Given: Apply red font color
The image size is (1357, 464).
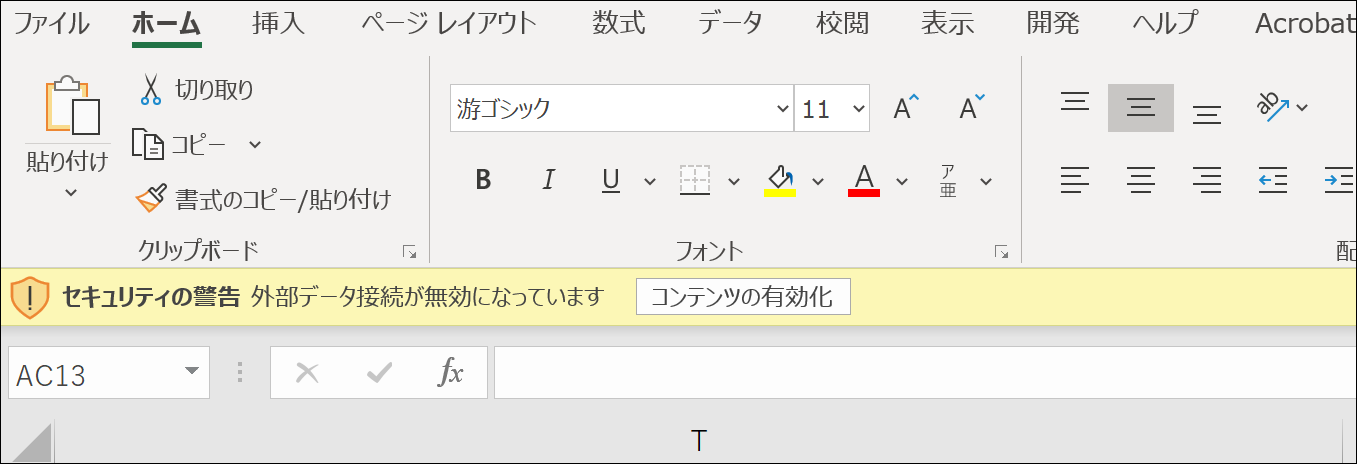Looking at the screenshot, I should point(864,180).
